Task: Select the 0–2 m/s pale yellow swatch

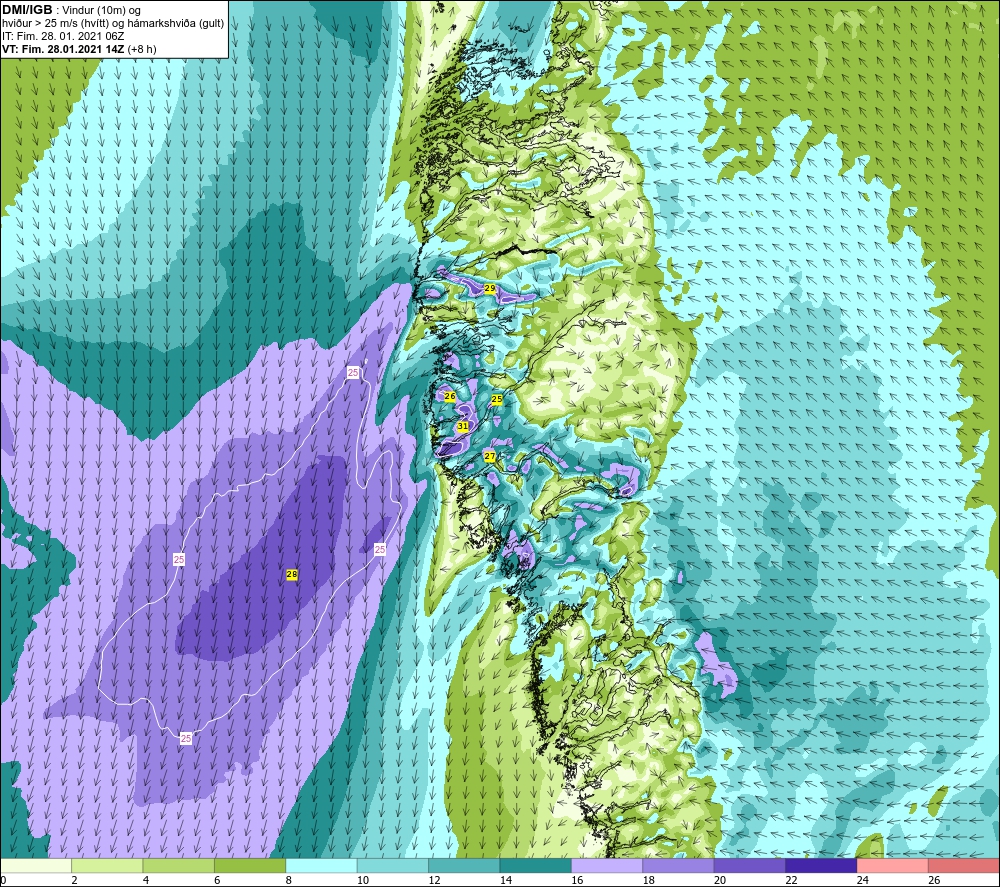Action: point(36,865)
